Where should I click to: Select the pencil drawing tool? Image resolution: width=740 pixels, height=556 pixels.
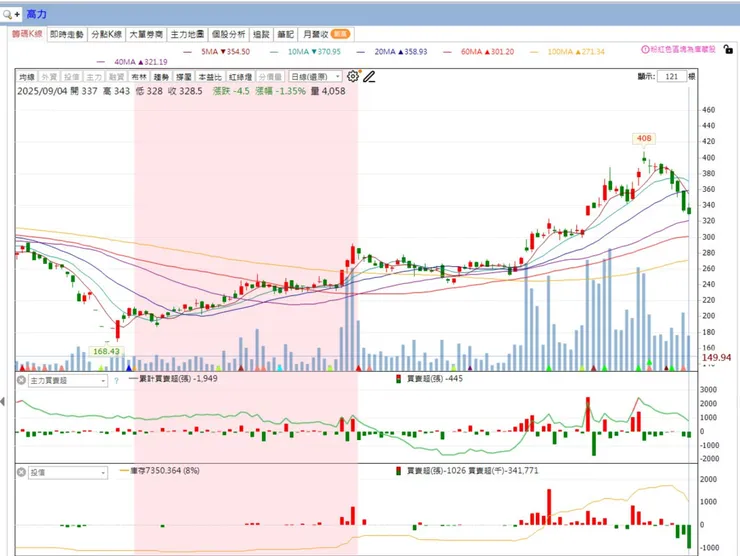click(369, 76)
